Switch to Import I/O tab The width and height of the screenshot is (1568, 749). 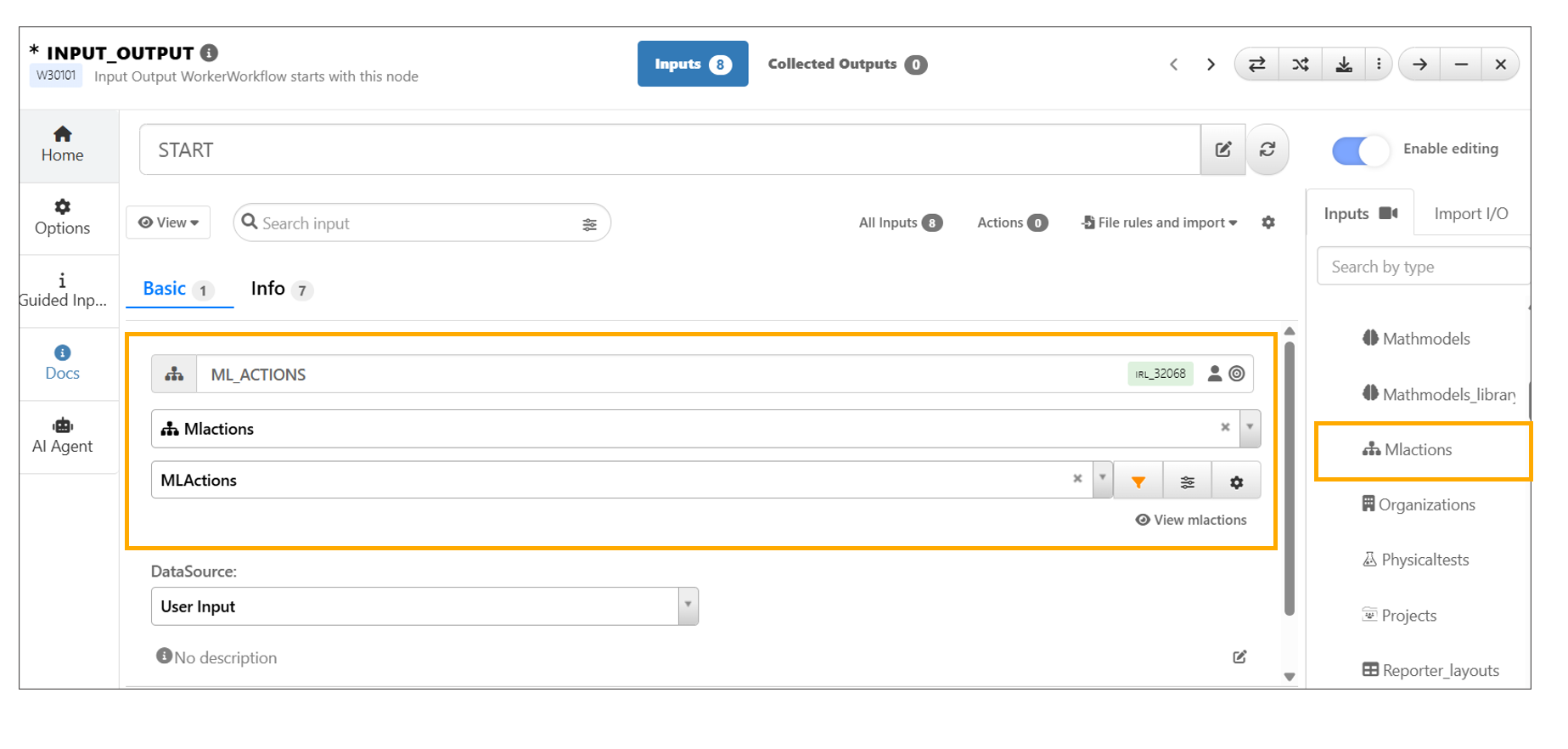pyautogui.click(x=1470, y=214)
